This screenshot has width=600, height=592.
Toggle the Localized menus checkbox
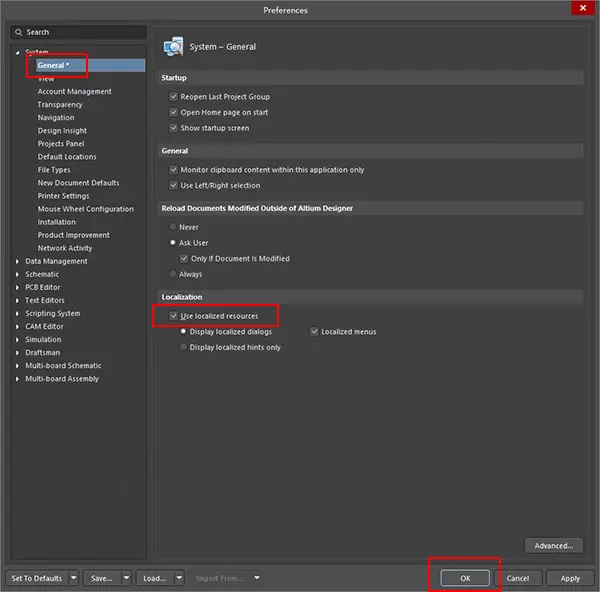[314, 331]
